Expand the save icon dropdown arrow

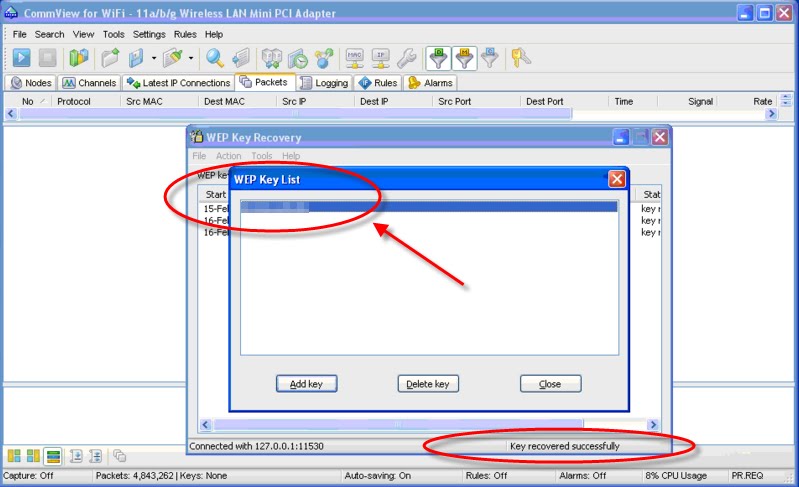tap(153, 58)
